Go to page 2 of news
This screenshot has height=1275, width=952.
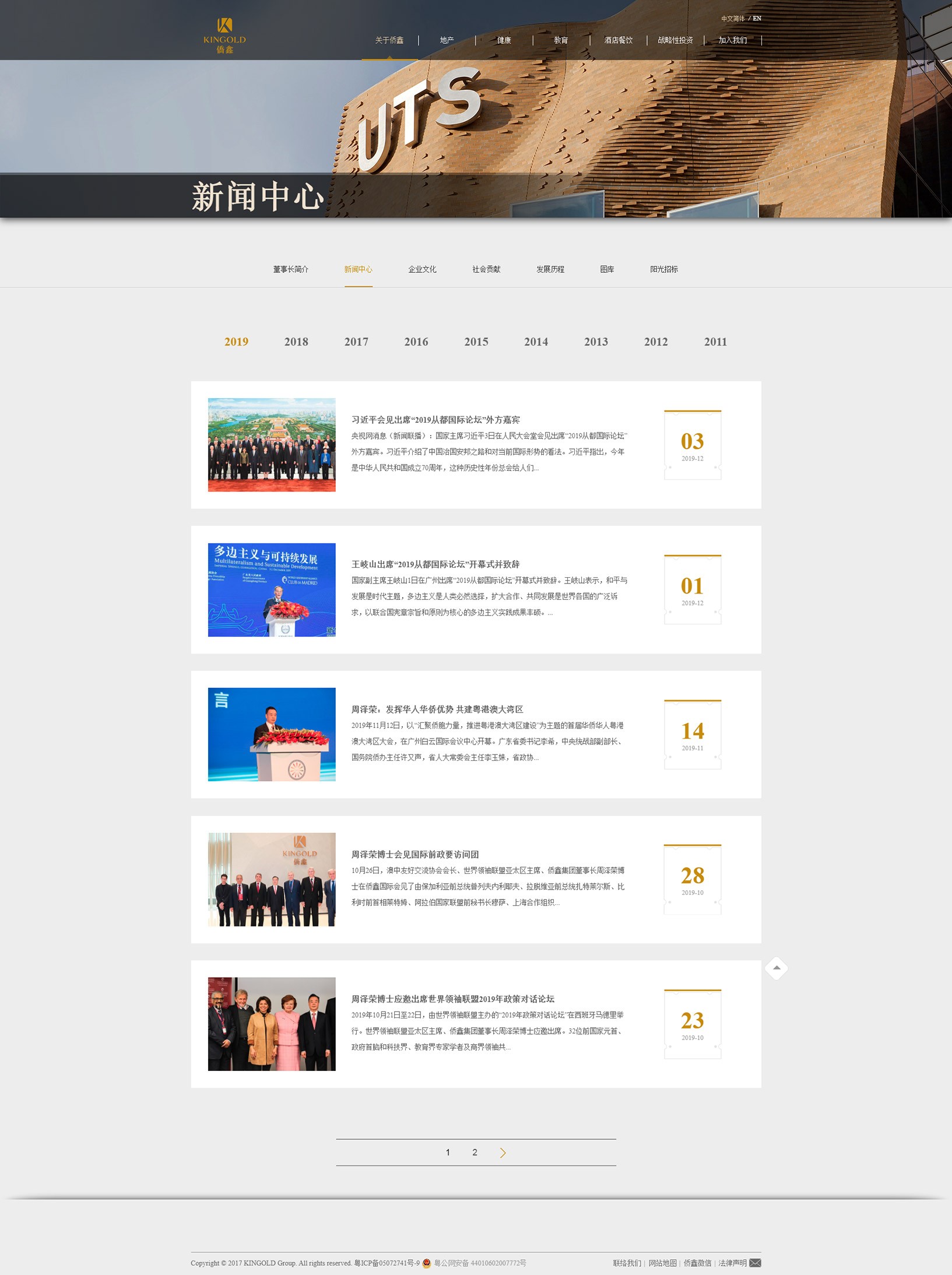point(475,1153)
